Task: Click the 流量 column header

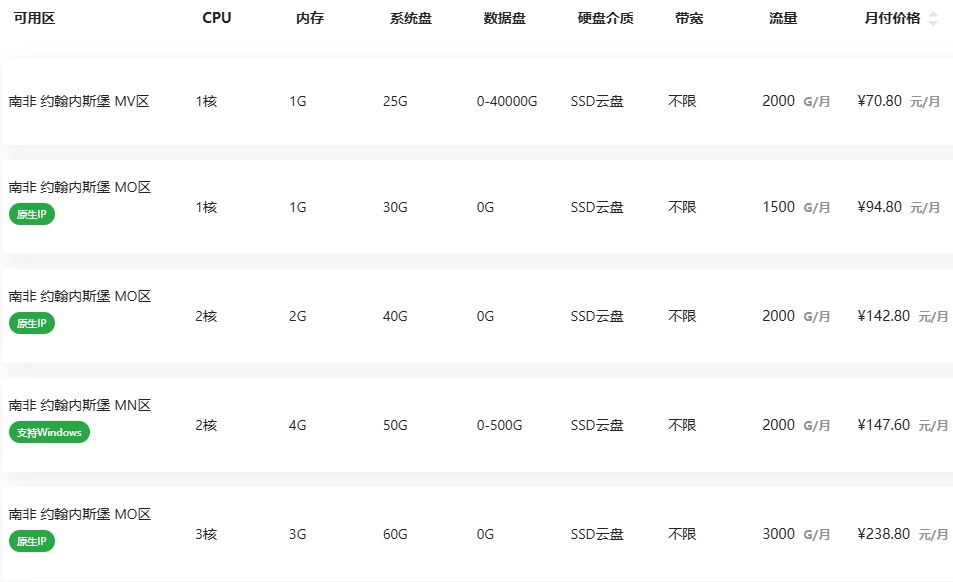Action: pyautogui.click(x=783, y=19)
